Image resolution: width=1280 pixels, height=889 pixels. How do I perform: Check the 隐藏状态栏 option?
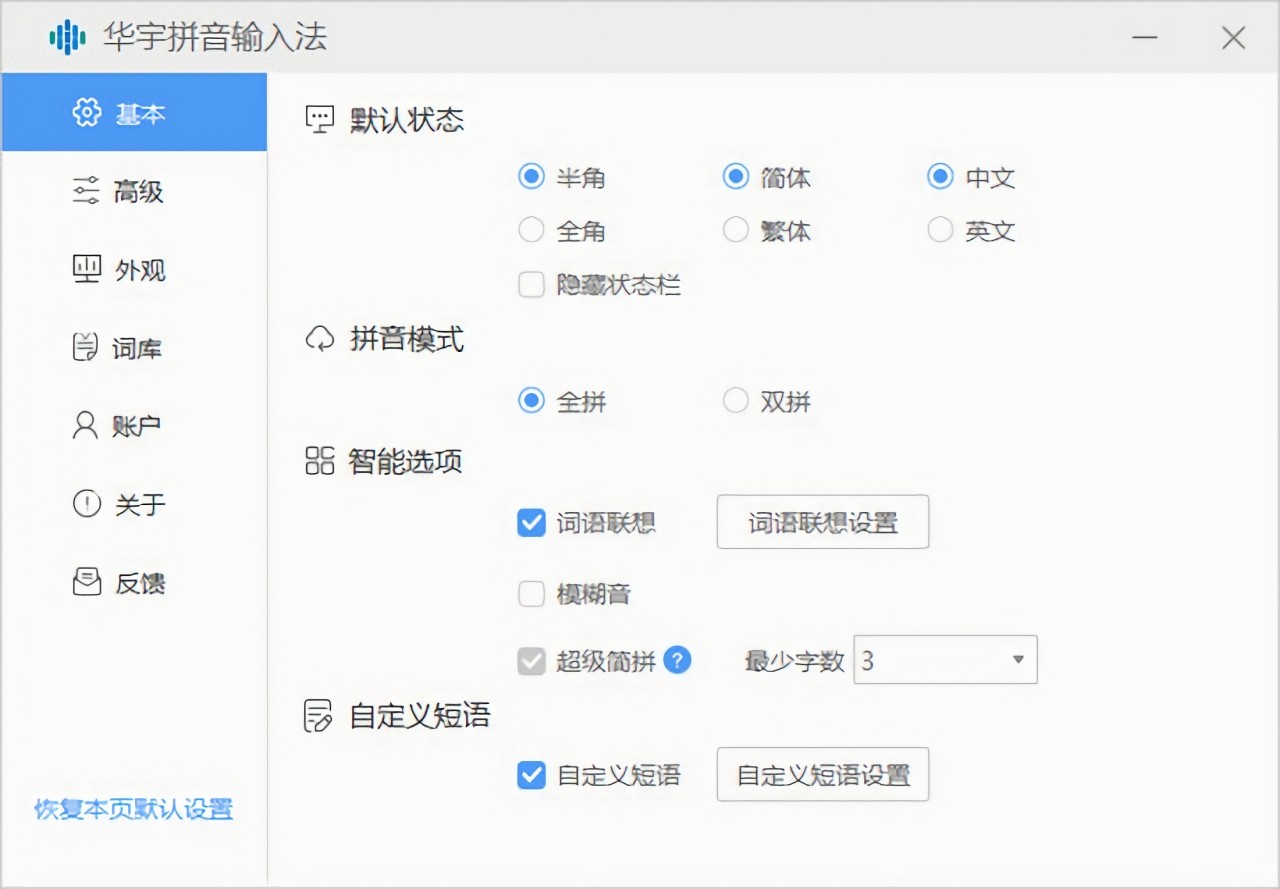tap(531, 285)
